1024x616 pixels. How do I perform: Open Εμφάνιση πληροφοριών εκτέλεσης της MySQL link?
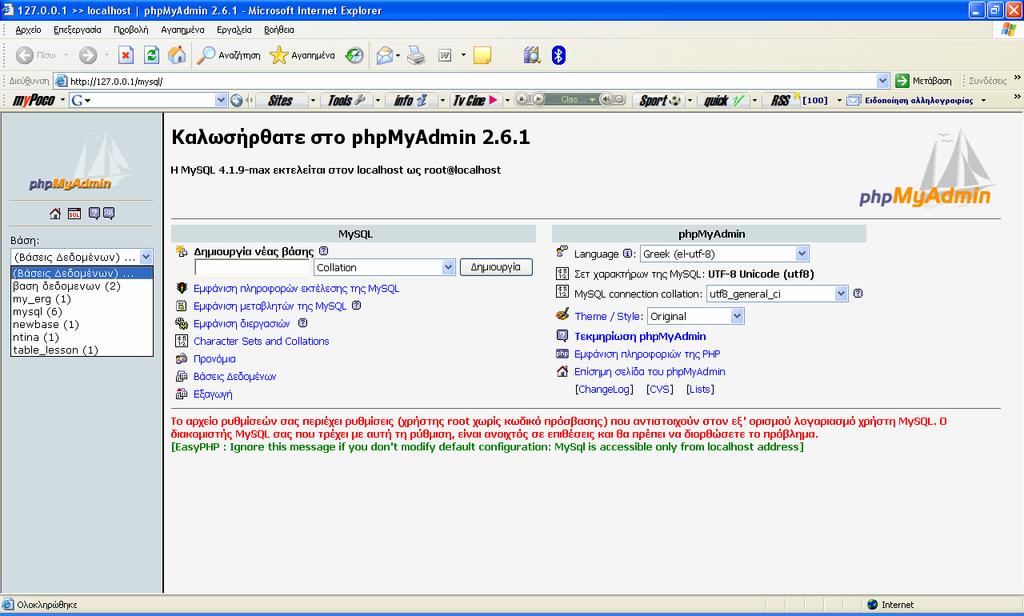point(296,288)
